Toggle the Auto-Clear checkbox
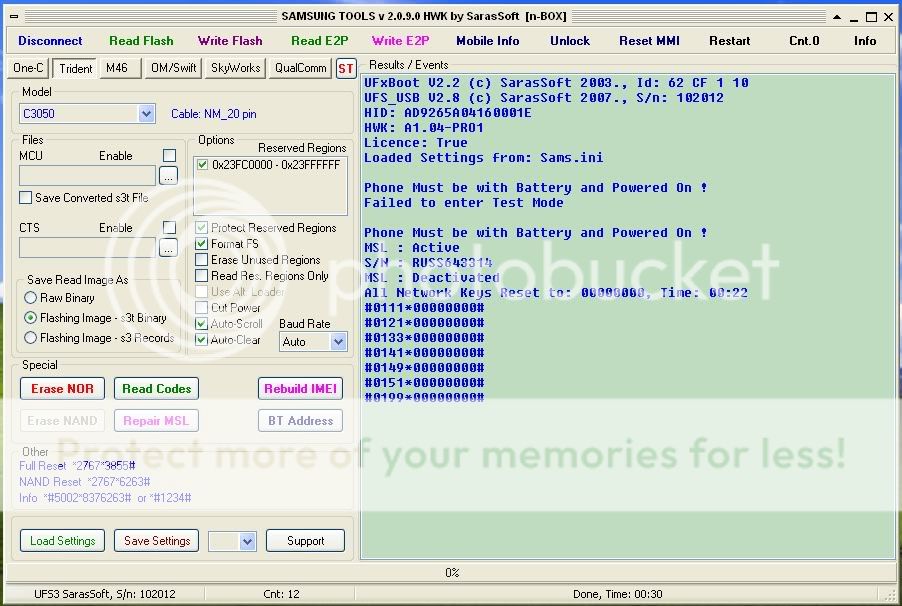 (x=201, y=340)
